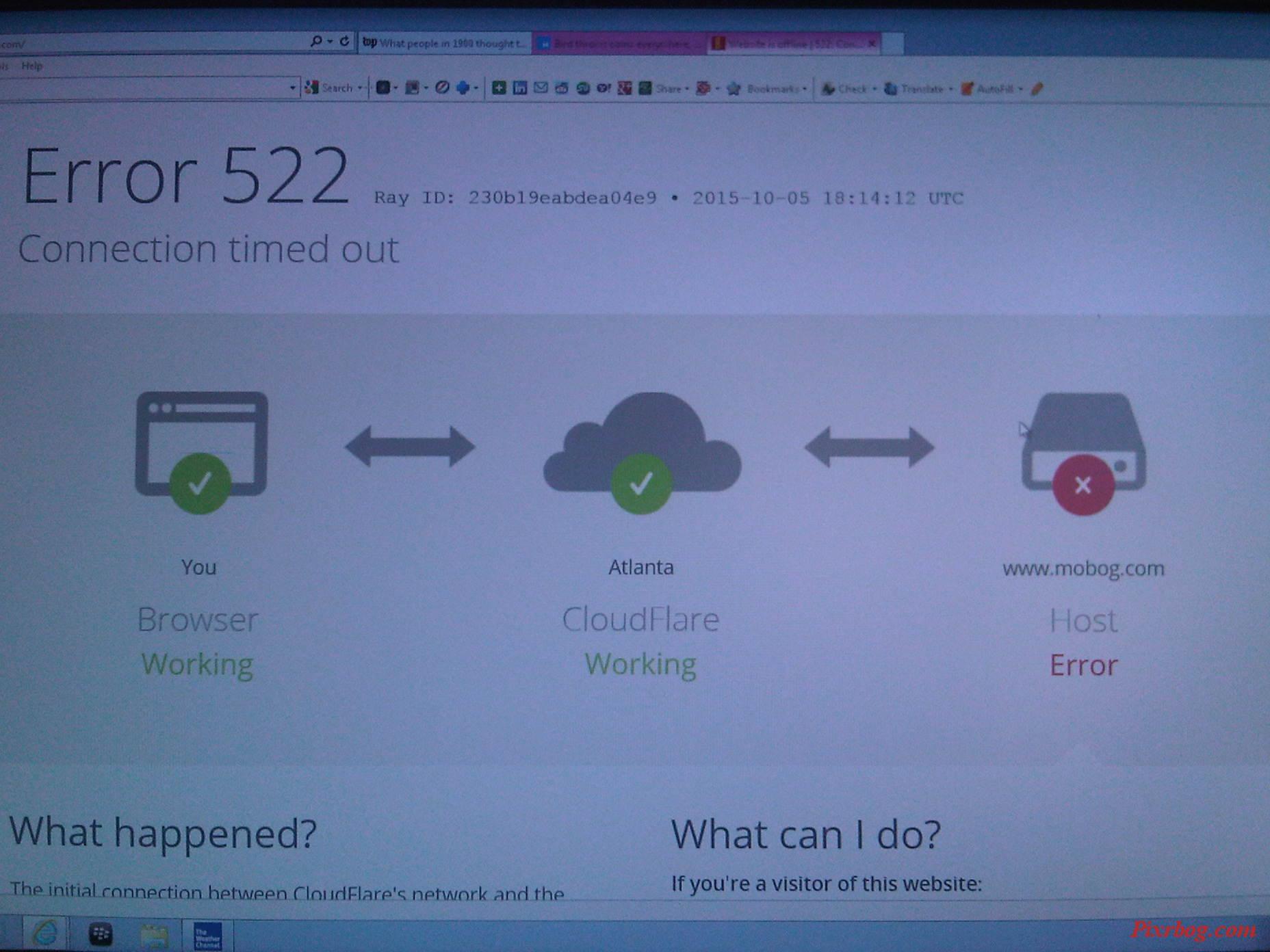The width and height of the screenshot is (1270, 952).
Task: Click the popup blocker circle-slash icon
Action: 442,88
